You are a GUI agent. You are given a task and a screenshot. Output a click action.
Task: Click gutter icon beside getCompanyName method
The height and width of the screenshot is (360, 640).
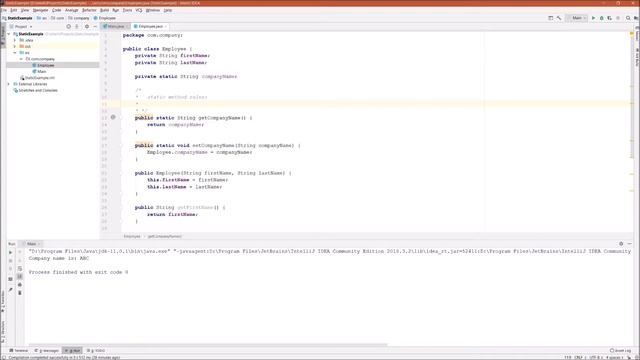pos(113,117)
